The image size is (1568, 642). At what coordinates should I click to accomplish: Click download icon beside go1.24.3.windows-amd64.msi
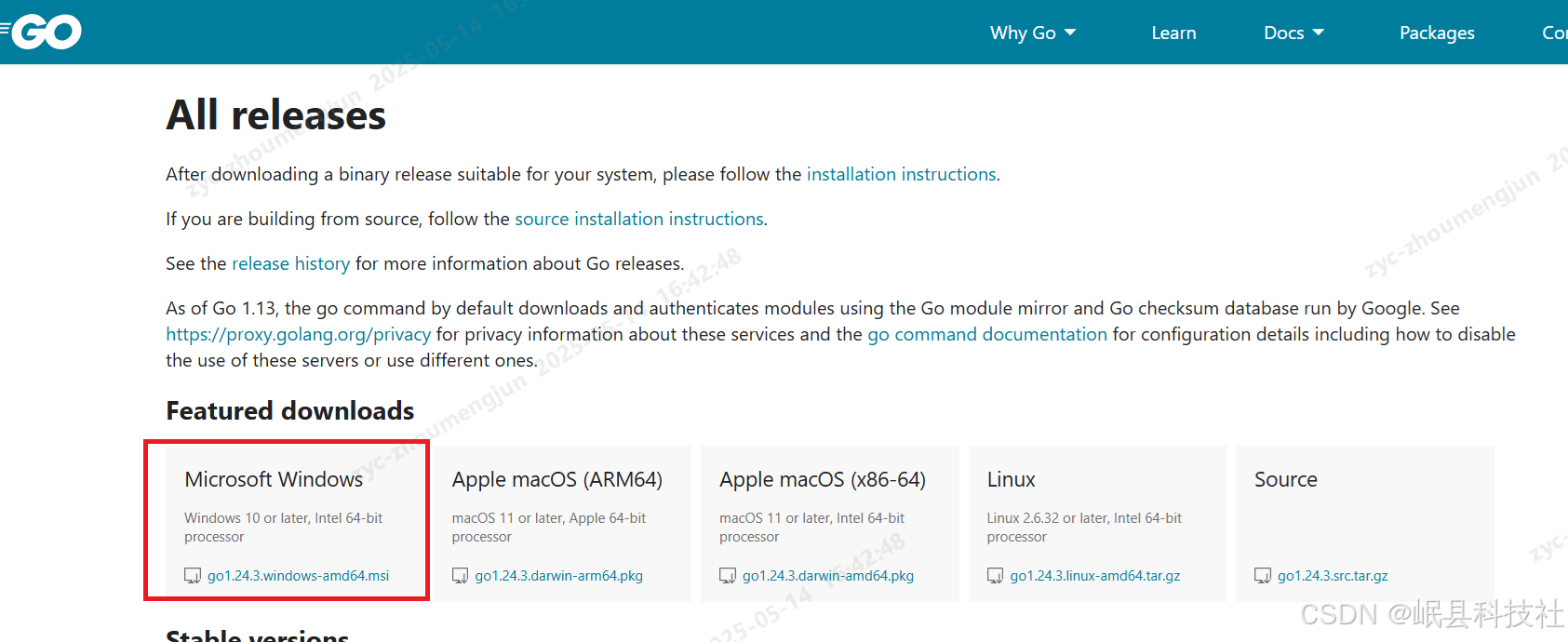[x=193, y=576]
